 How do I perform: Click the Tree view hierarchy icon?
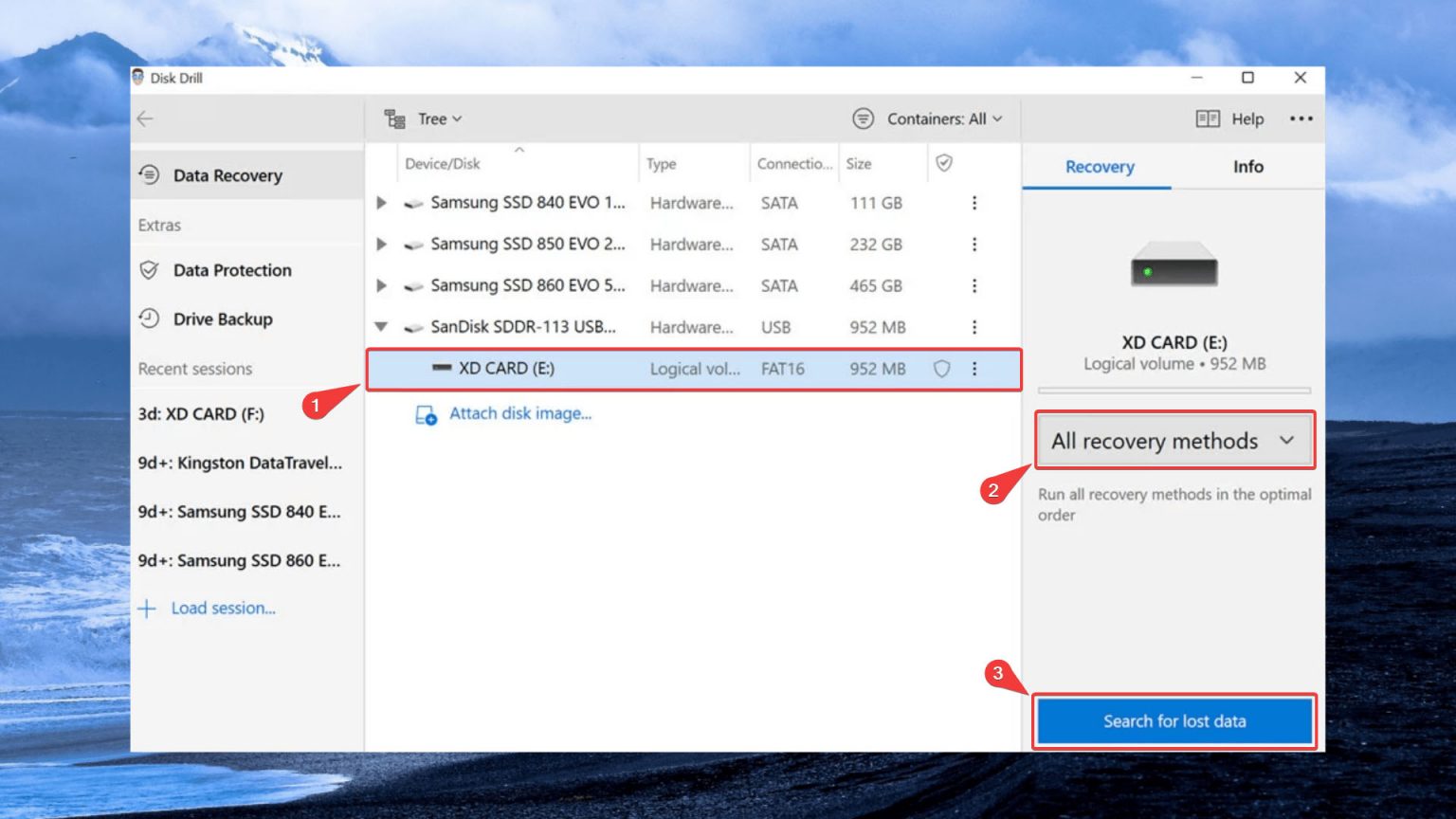(x=394, y=118)
